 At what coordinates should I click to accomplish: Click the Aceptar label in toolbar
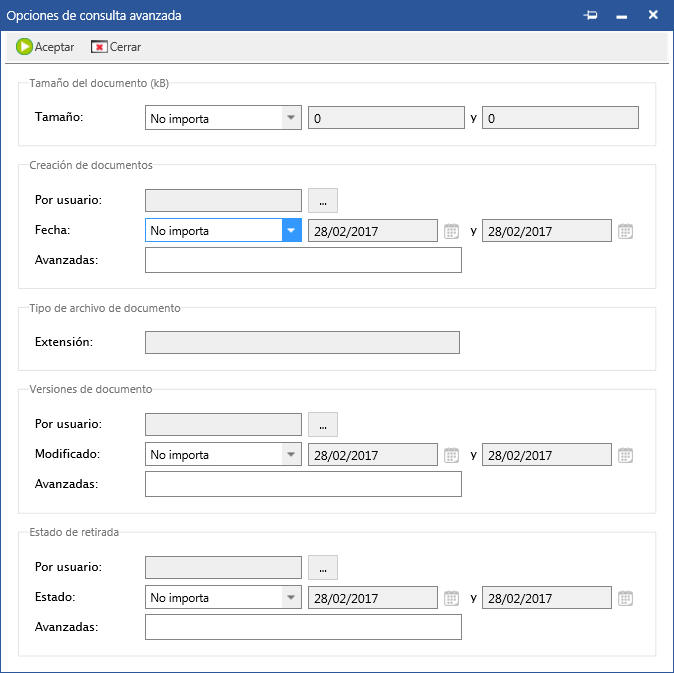click(x=54, y=47)
